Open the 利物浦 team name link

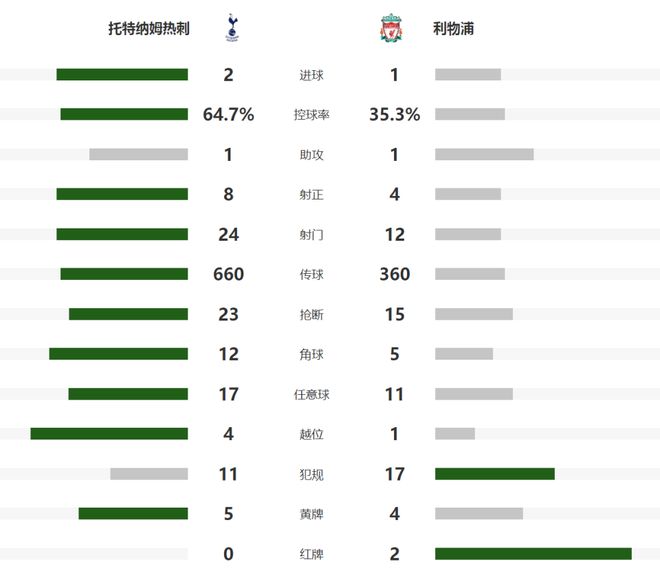[454, 29]
